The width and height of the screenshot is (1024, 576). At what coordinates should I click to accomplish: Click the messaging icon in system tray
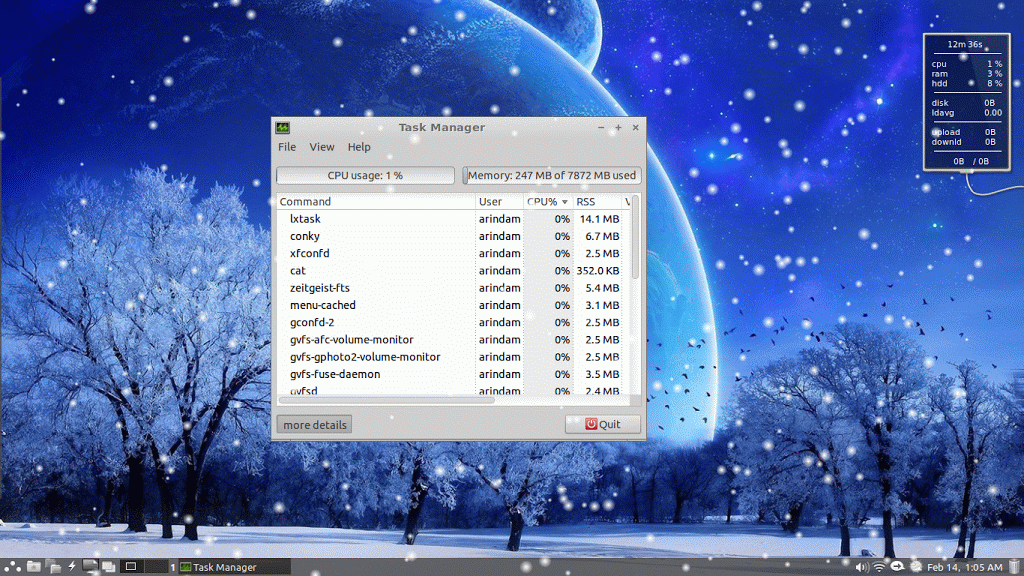[x=897, y=566]
